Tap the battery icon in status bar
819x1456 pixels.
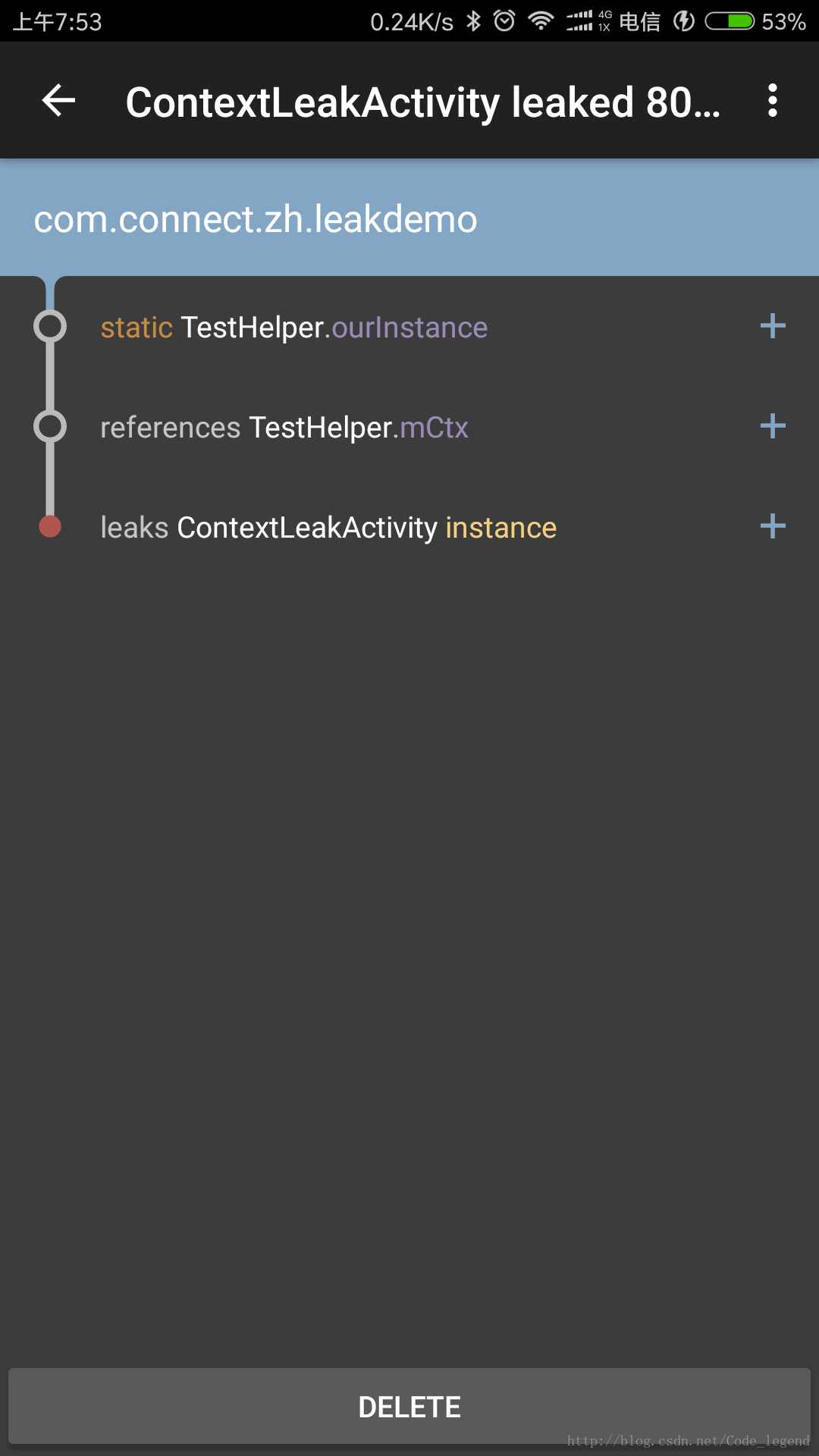point(730,21)
